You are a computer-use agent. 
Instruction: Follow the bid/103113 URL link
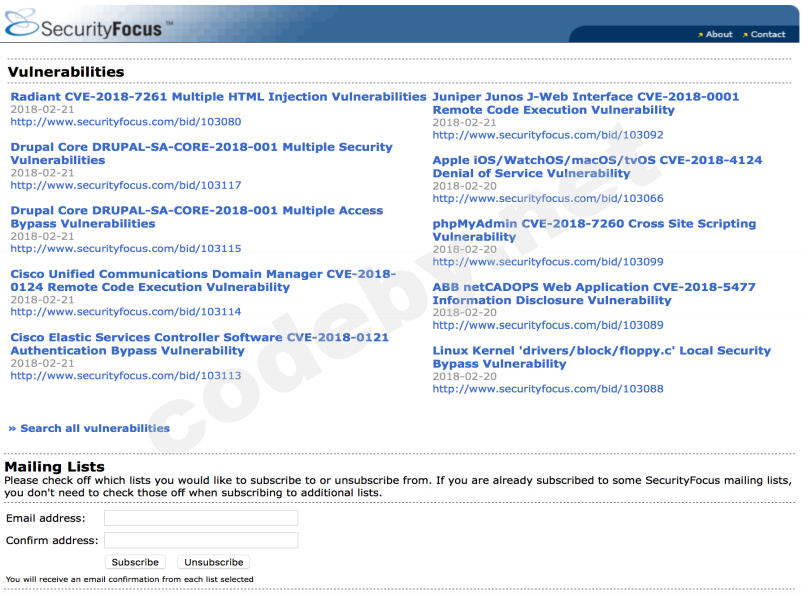coord(126,376)
